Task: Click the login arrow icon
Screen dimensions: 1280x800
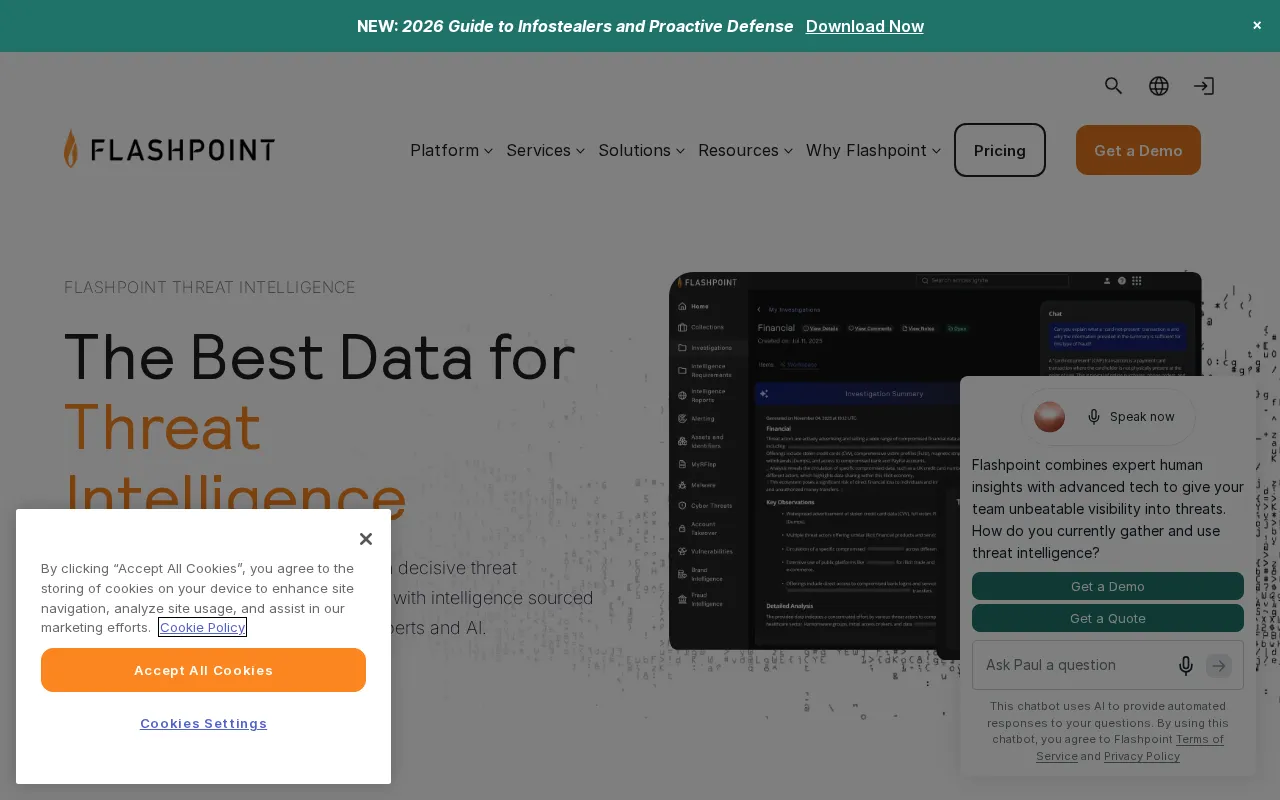Action: click(x=1204, y=86)
